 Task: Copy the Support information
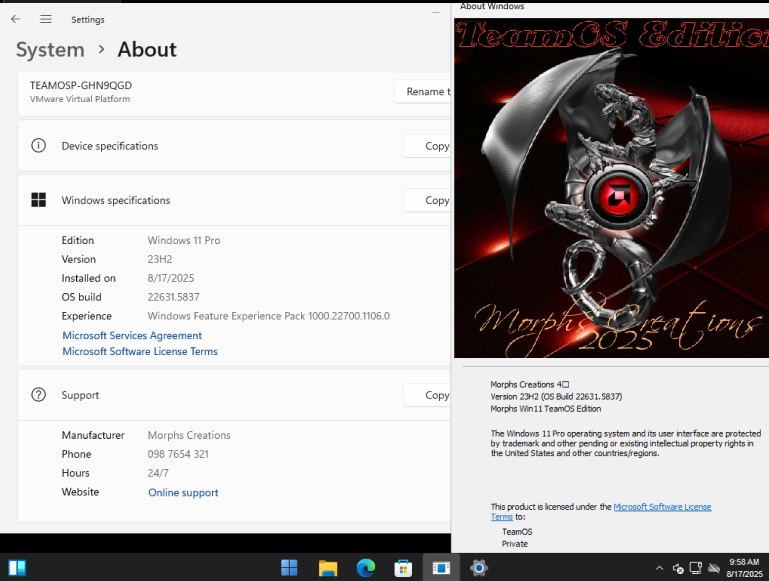point(427,395)
